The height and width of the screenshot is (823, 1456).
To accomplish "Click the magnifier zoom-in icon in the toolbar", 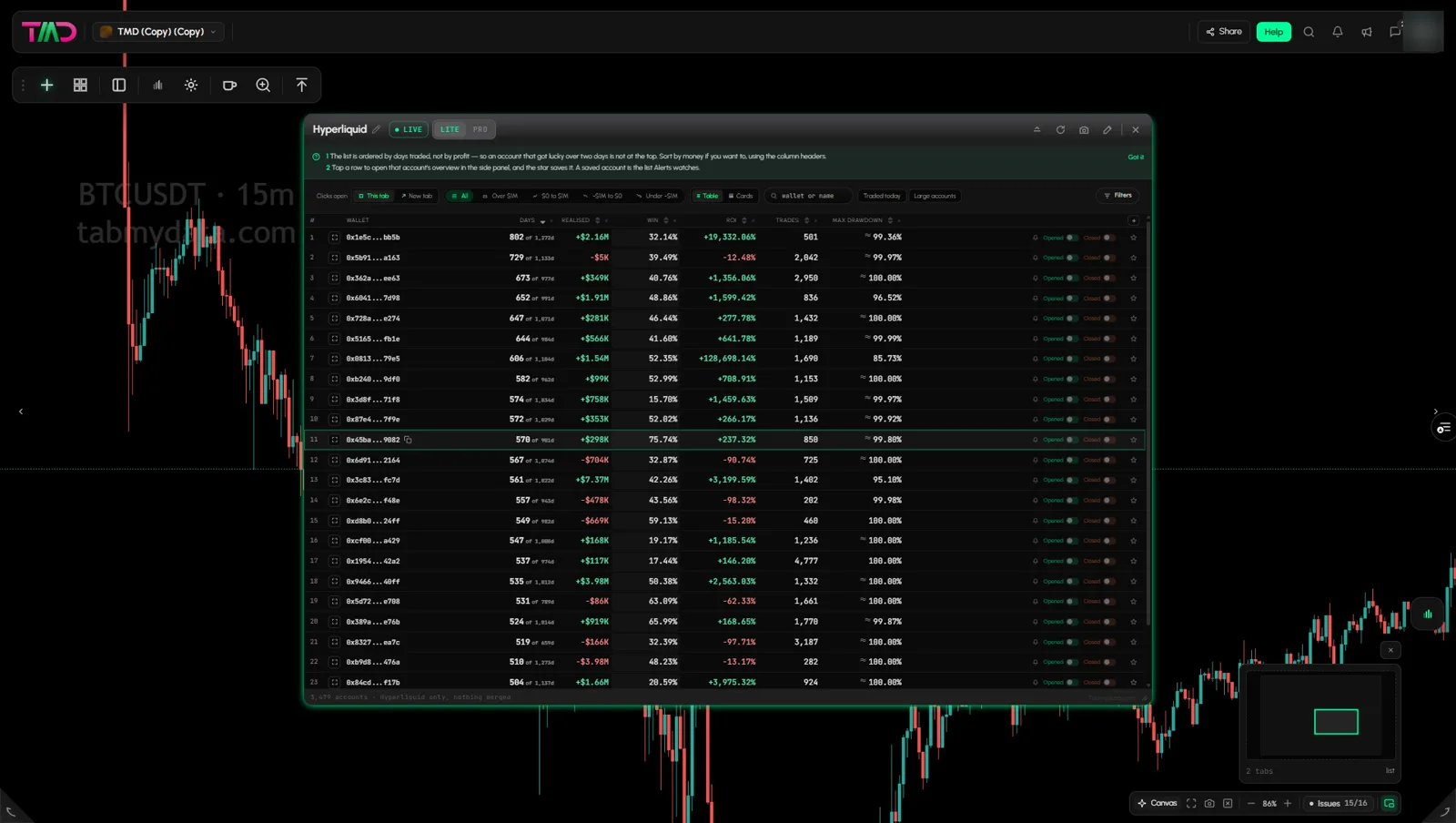I will tap(263, 85).
